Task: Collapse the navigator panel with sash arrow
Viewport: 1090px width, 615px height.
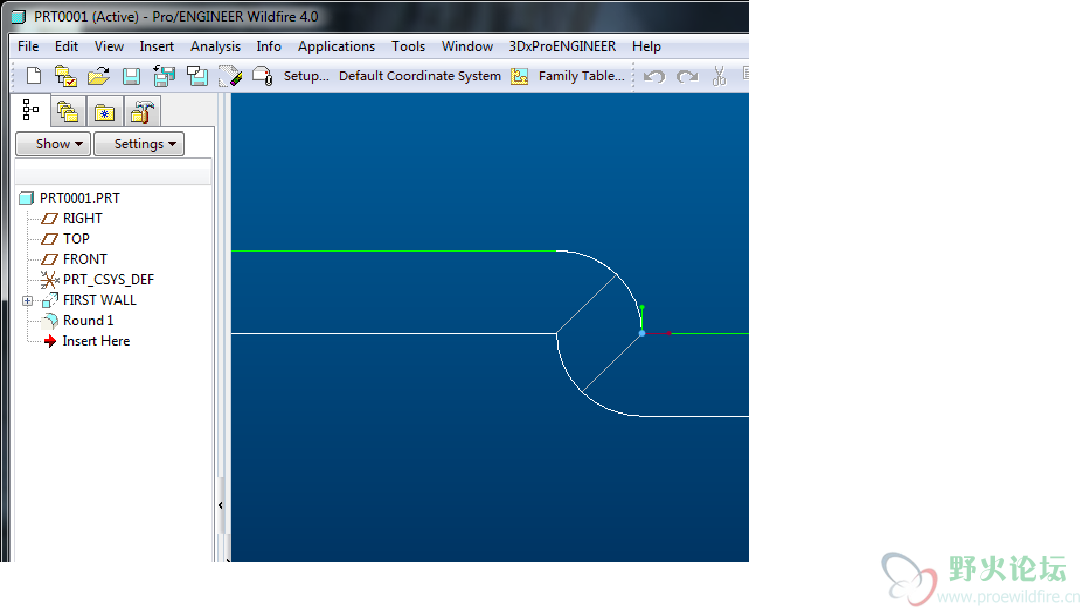Action: 221,505
